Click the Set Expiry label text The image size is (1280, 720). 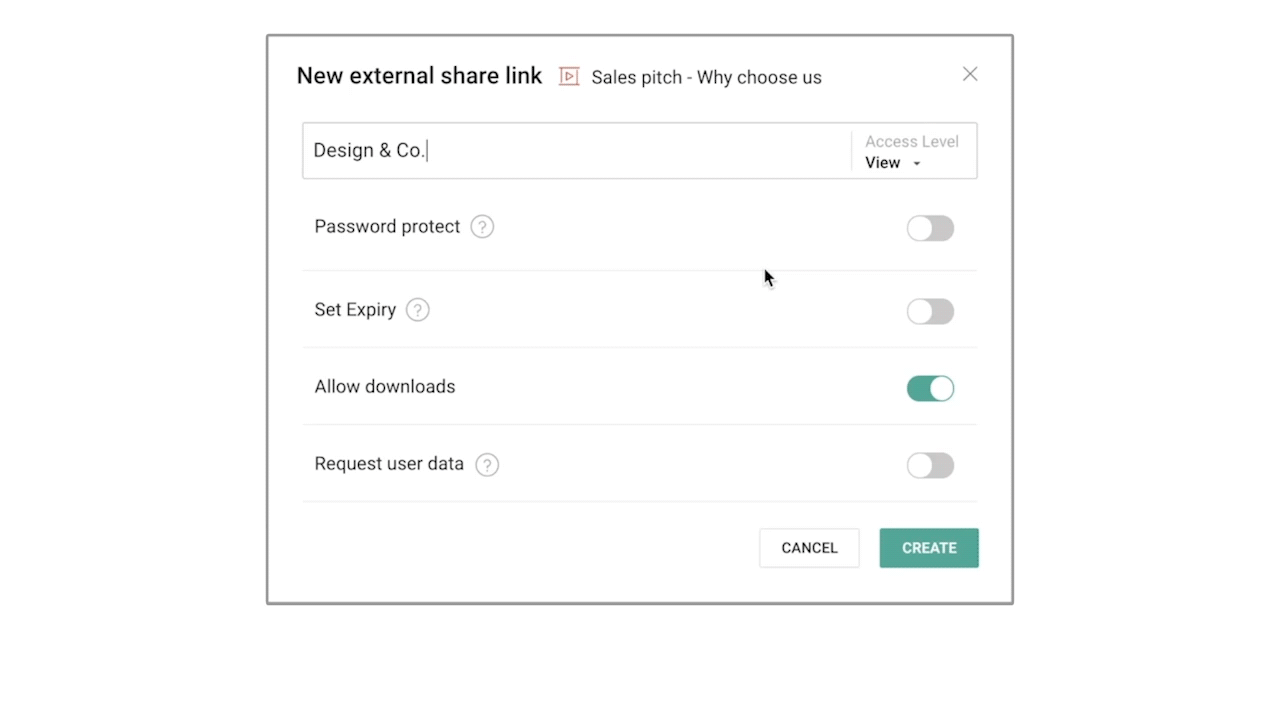(x=355, y=310)
